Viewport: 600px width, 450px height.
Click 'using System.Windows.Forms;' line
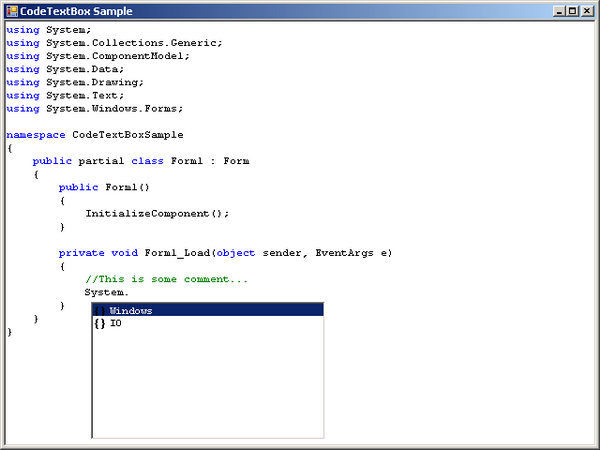tap(95, 109)
